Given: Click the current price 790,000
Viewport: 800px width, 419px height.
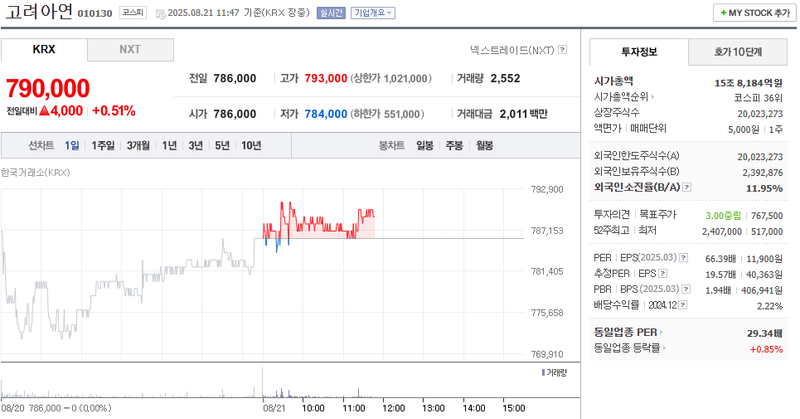Looking at the screenshot, I should click(48, 88).
